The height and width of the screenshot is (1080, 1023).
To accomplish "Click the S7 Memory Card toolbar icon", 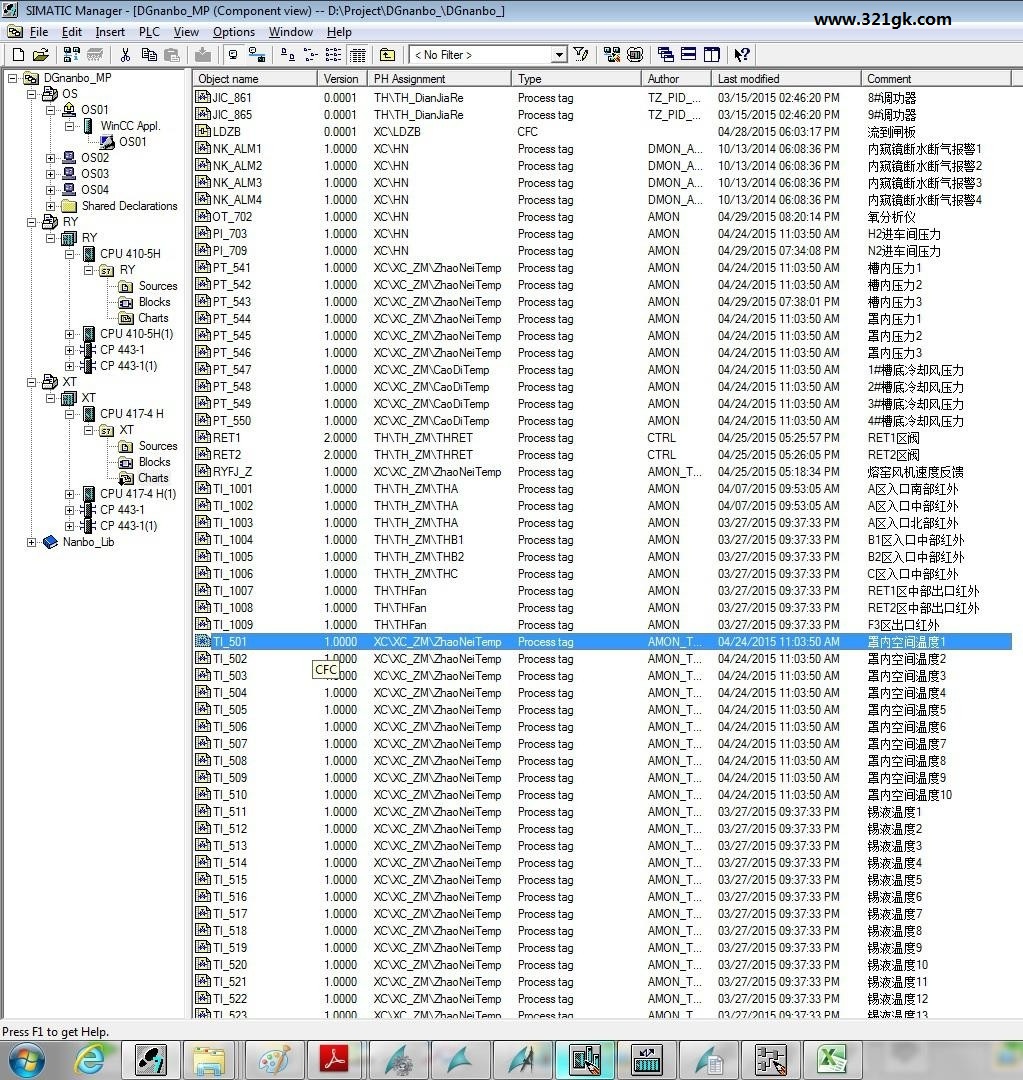I will tap(94, 54).
